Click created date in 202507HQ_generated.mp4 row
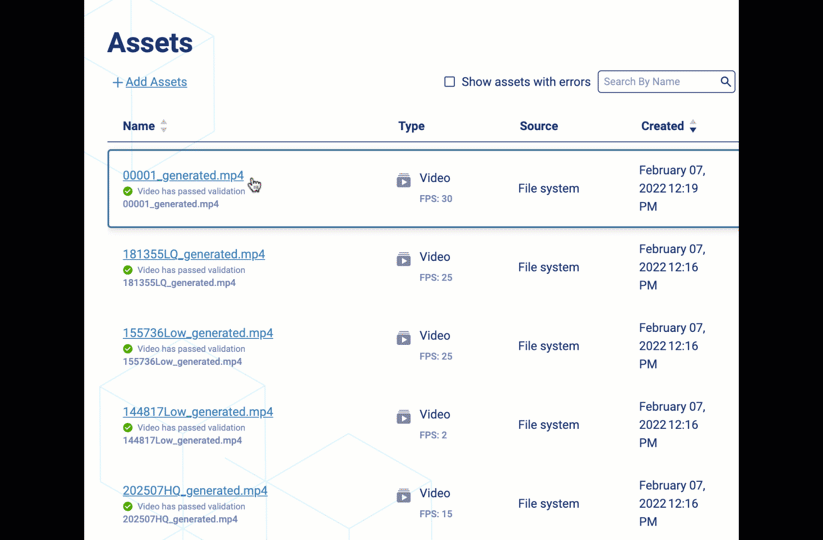Screen dimensions: 823x540 (x=672, y=503)
